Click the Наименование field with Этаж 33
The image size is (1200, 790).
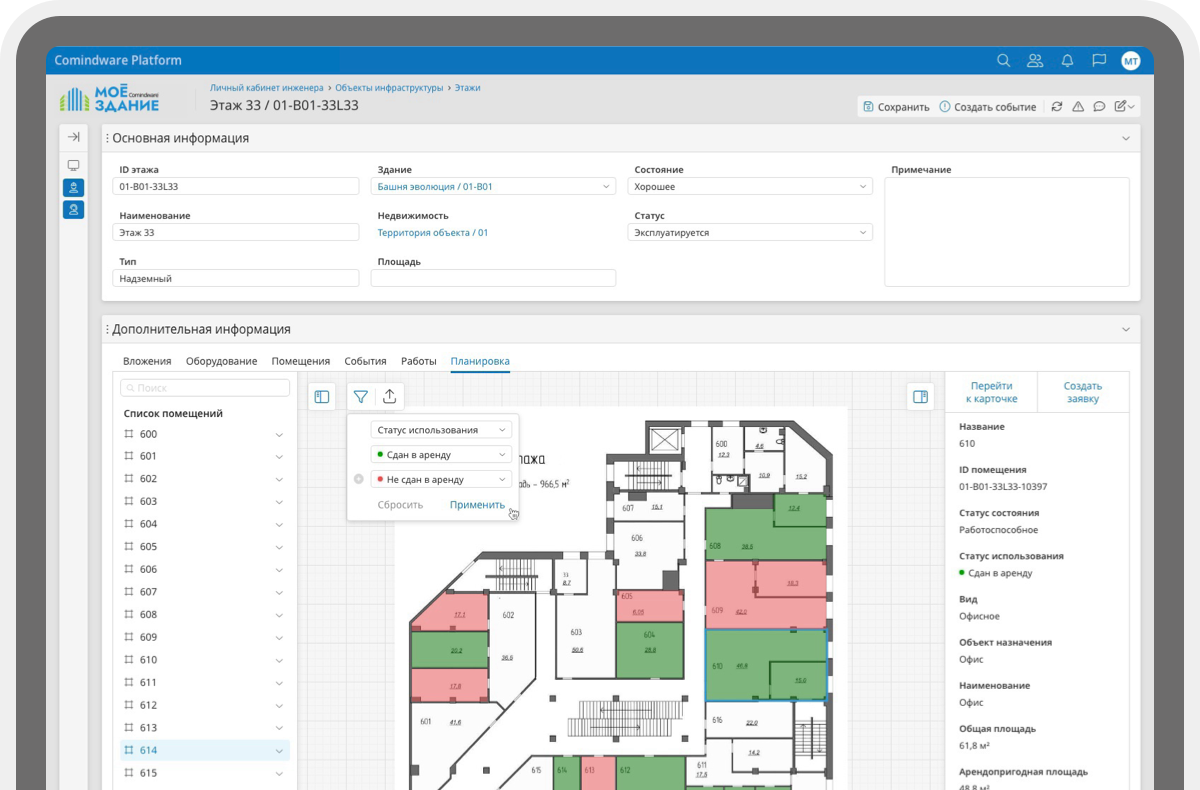click(x=235, y=233)
